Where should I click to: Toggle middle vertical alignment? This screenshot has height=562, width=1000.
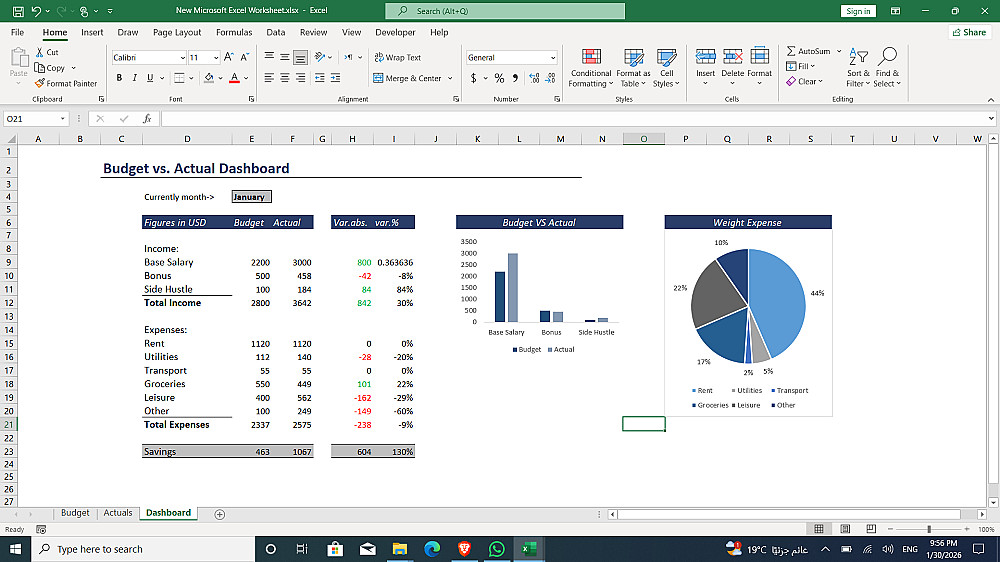284,57
